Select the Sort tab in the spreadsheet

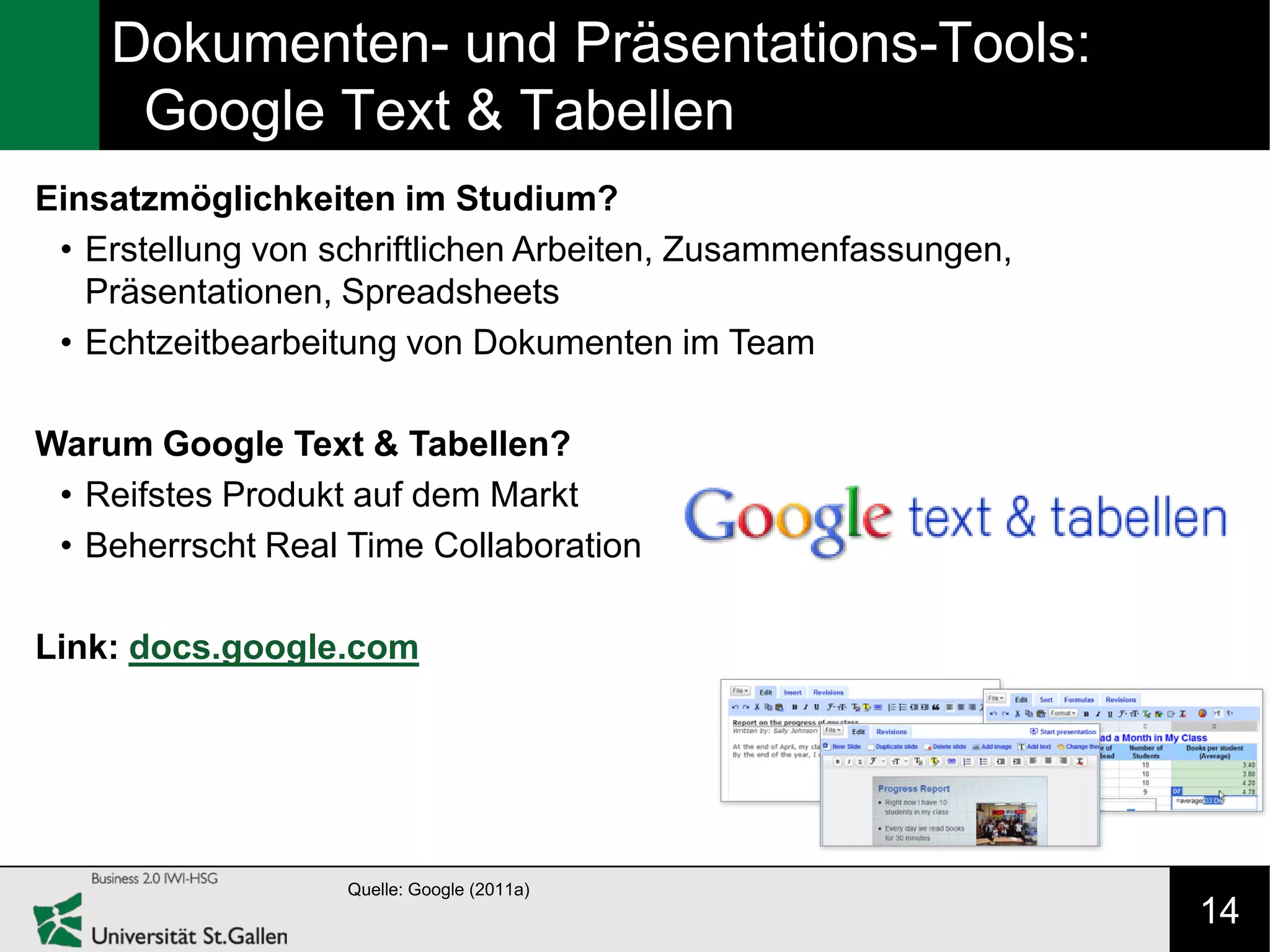tap(1046, 700)
